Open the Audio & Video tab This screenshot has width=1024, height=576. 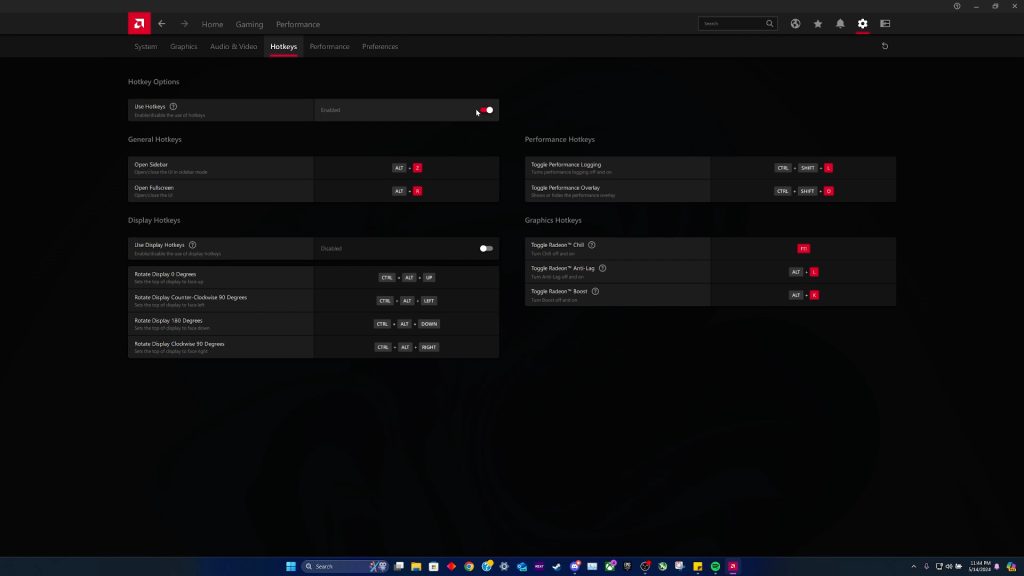click(233, 47)
